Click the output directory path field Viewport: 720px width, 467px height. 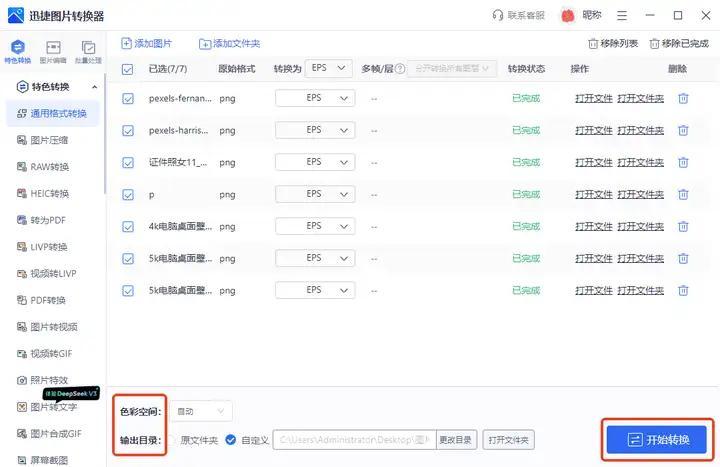(x=353, y=439)
